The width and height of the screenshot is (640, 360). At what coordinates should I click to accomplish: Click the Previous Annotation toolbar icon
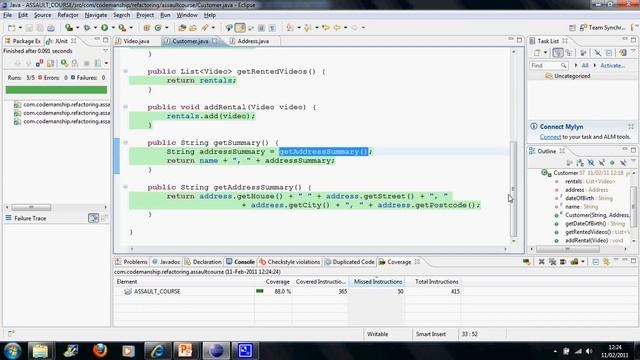click(x=308, y=28)
